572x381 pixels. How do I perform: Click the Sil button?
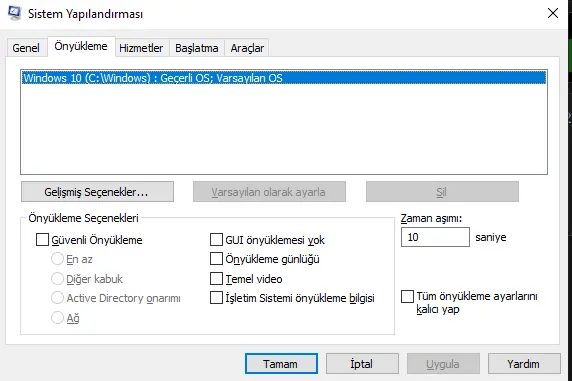[x=442, y=192]
